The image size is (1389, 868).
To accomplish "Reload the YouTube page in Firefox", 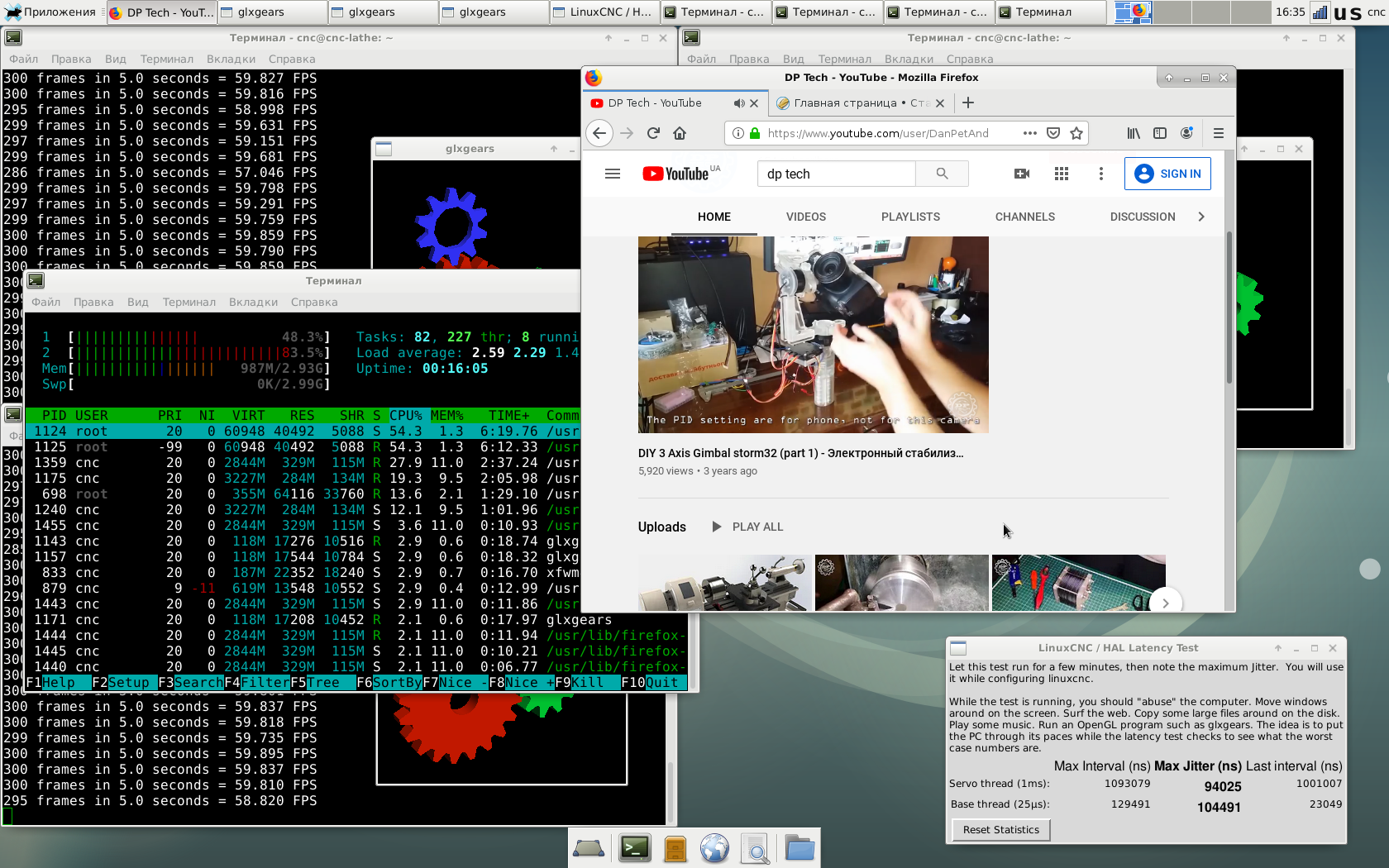I will click(653, 133).
